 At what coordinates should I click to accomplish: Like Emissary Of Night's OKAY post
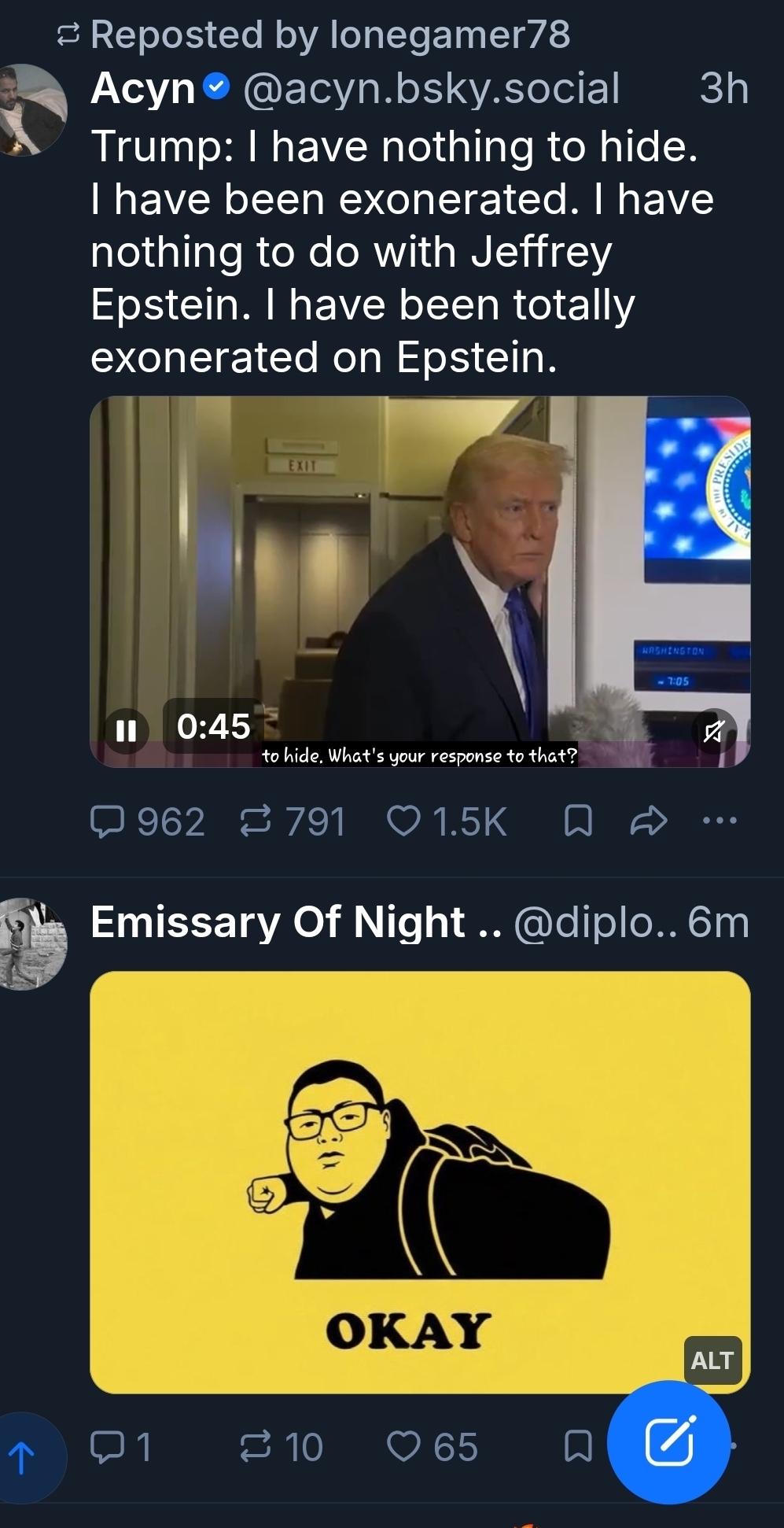(x=404, y=1446)
